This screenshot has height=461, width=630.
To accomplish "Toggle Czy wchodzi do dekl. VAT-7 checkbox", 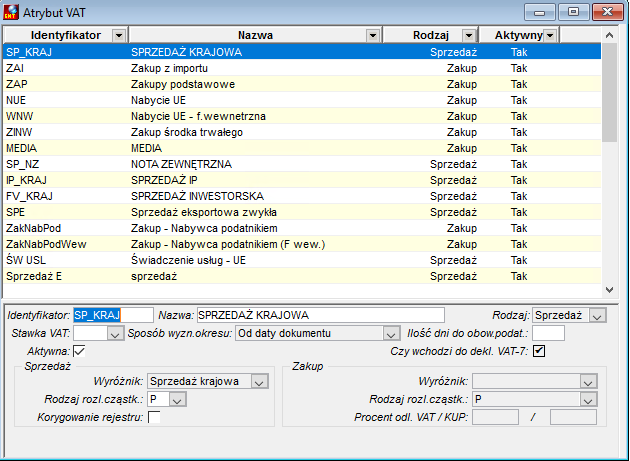I will pyautogui.click(x=539, y=351).
